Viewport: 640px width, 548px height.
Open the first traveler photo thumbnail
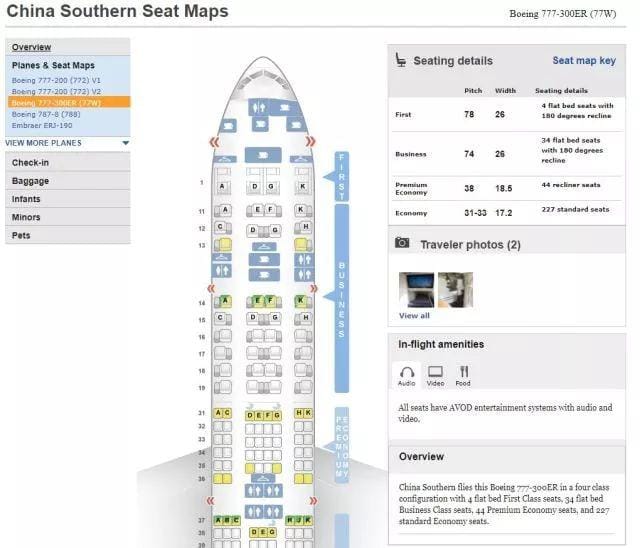[x=415, y=289]
